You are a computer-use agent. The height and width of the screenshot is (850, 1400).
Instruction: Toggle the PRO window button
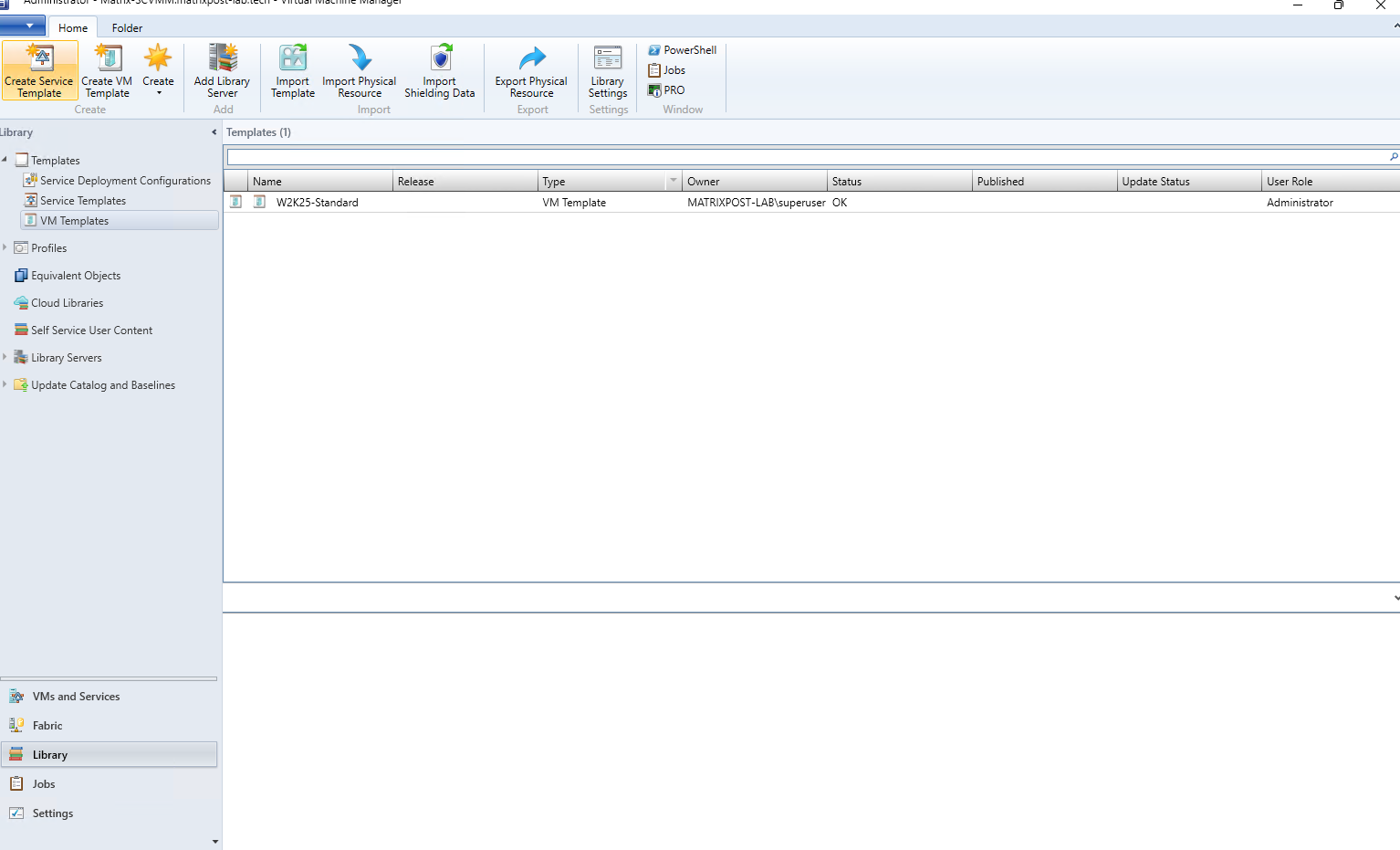tap(666, 90)
